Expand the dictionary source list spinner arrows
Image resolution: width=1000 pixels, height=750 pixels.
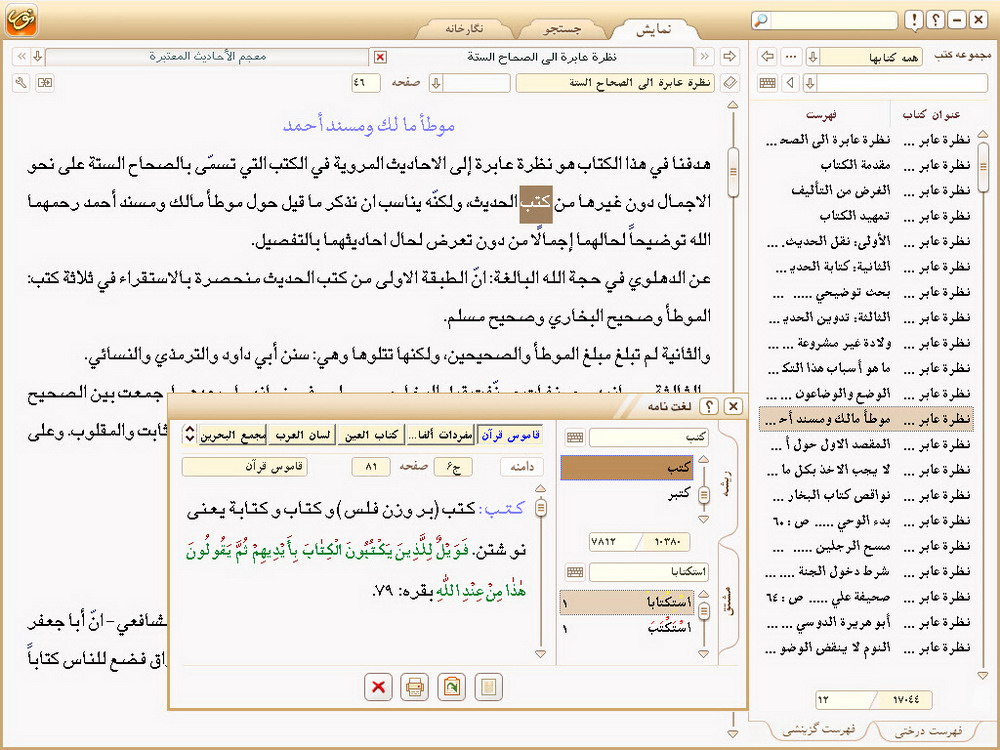click(190, 435)
